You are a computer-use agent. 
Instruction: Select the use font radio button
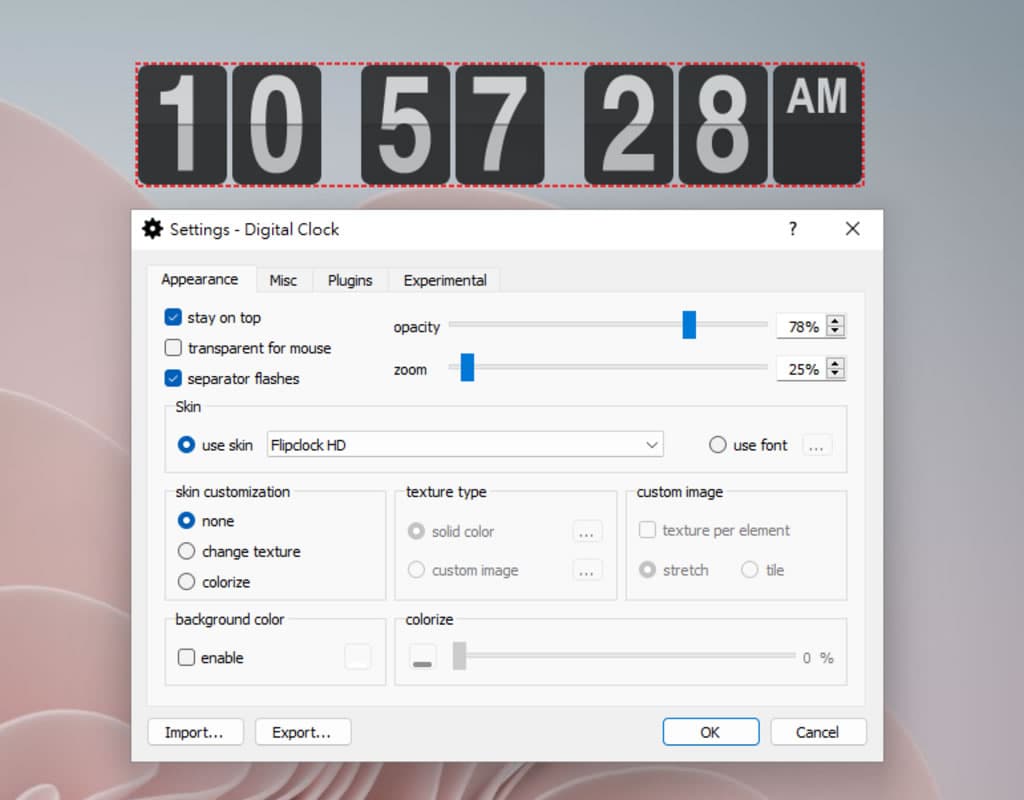(717, 445)
